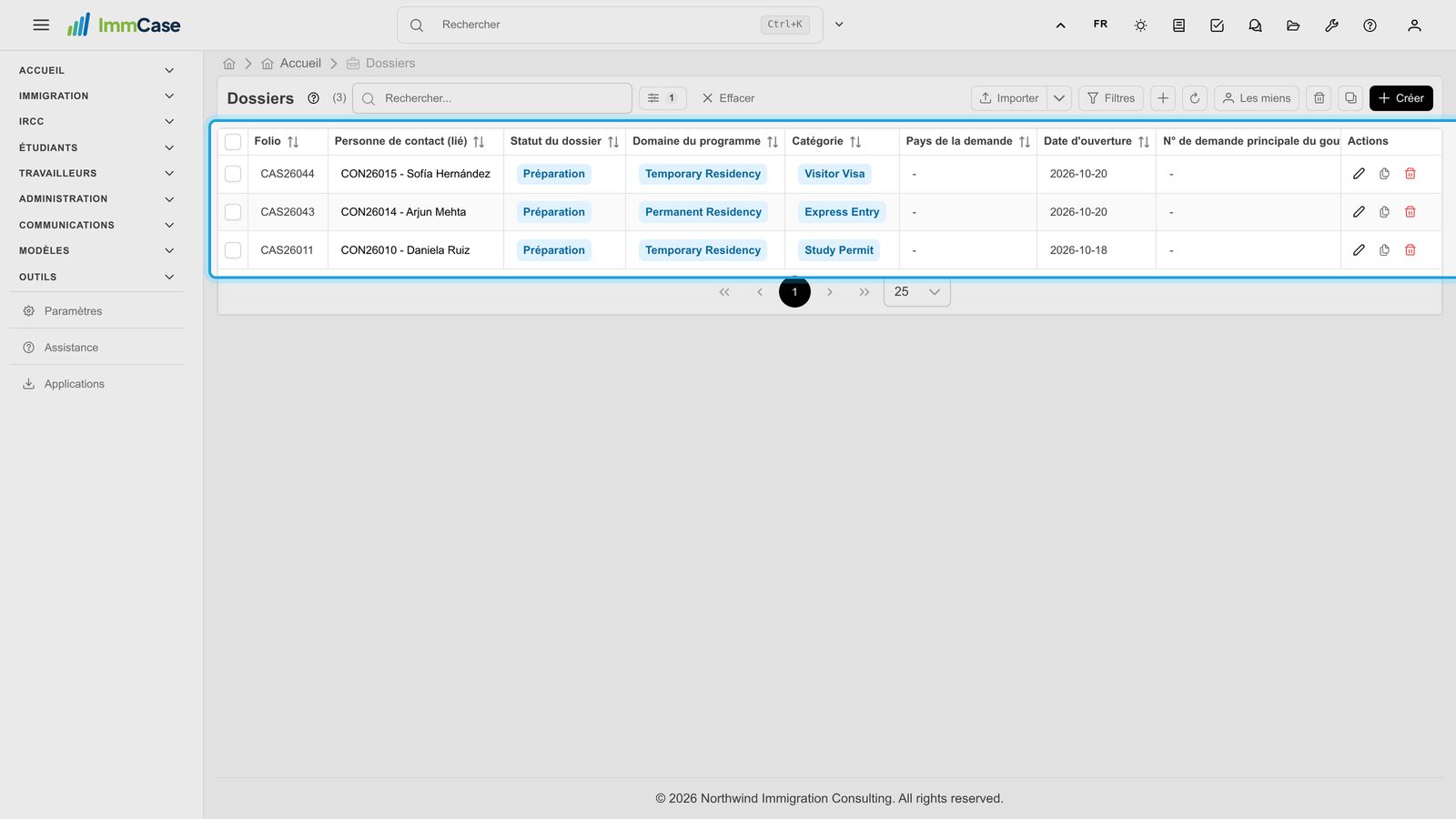
Task: Open the ÉTUDIANTS sidebar menu
Action: point(96,147)
